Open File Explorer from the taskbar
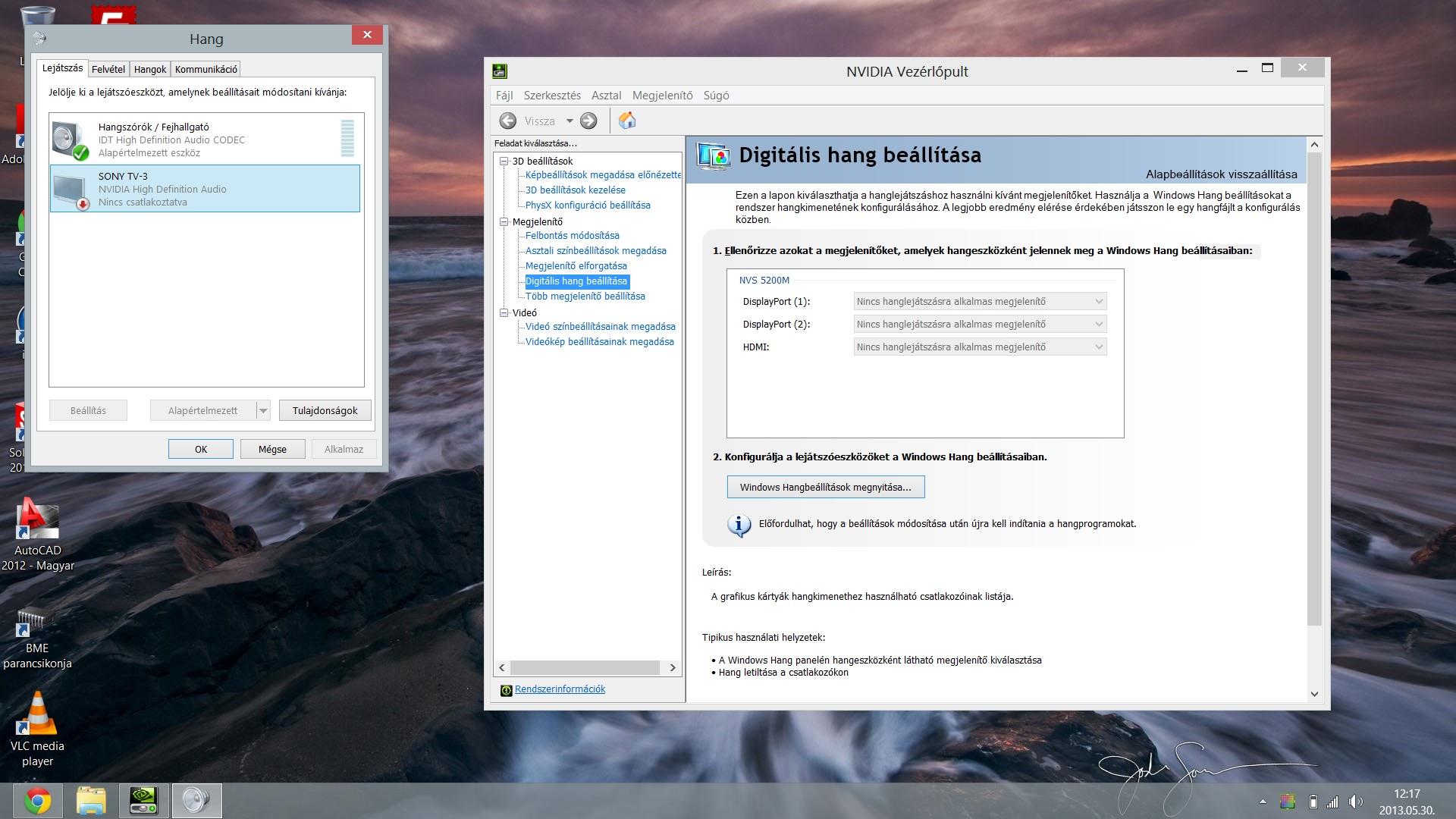1456x819 pixels. point(90,801)
